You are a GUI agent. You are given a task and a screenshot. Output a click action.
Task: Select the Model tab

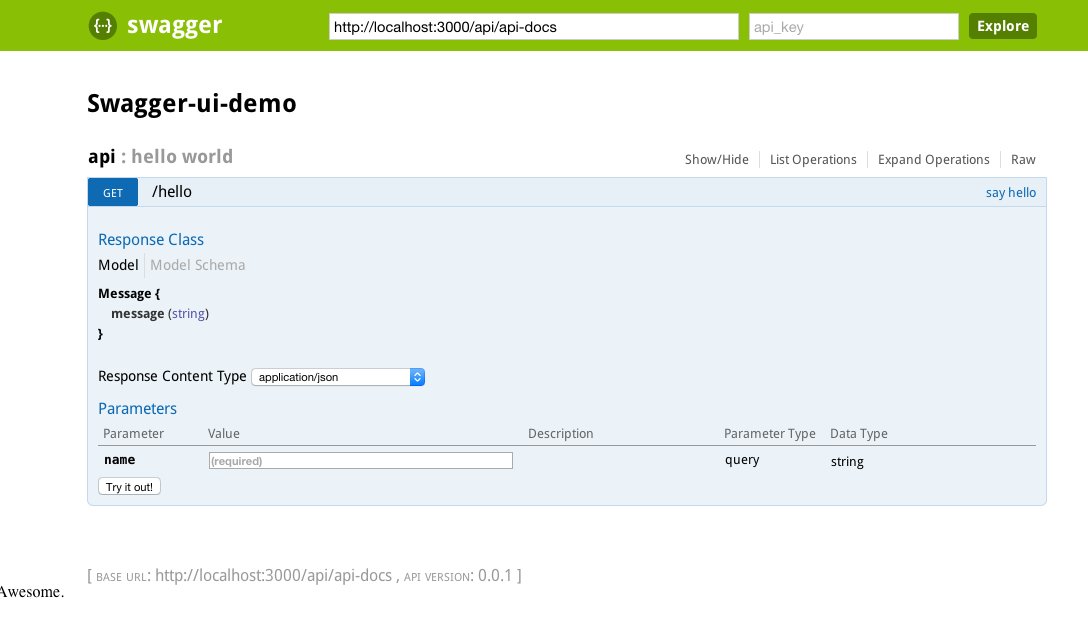click(118, 265)
